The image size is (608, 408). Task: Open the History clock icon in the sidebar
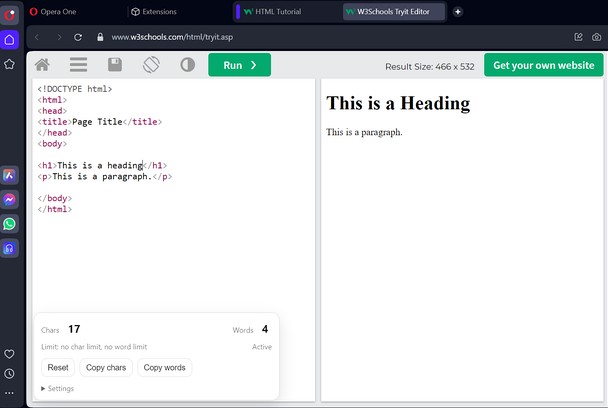point(9,373)
